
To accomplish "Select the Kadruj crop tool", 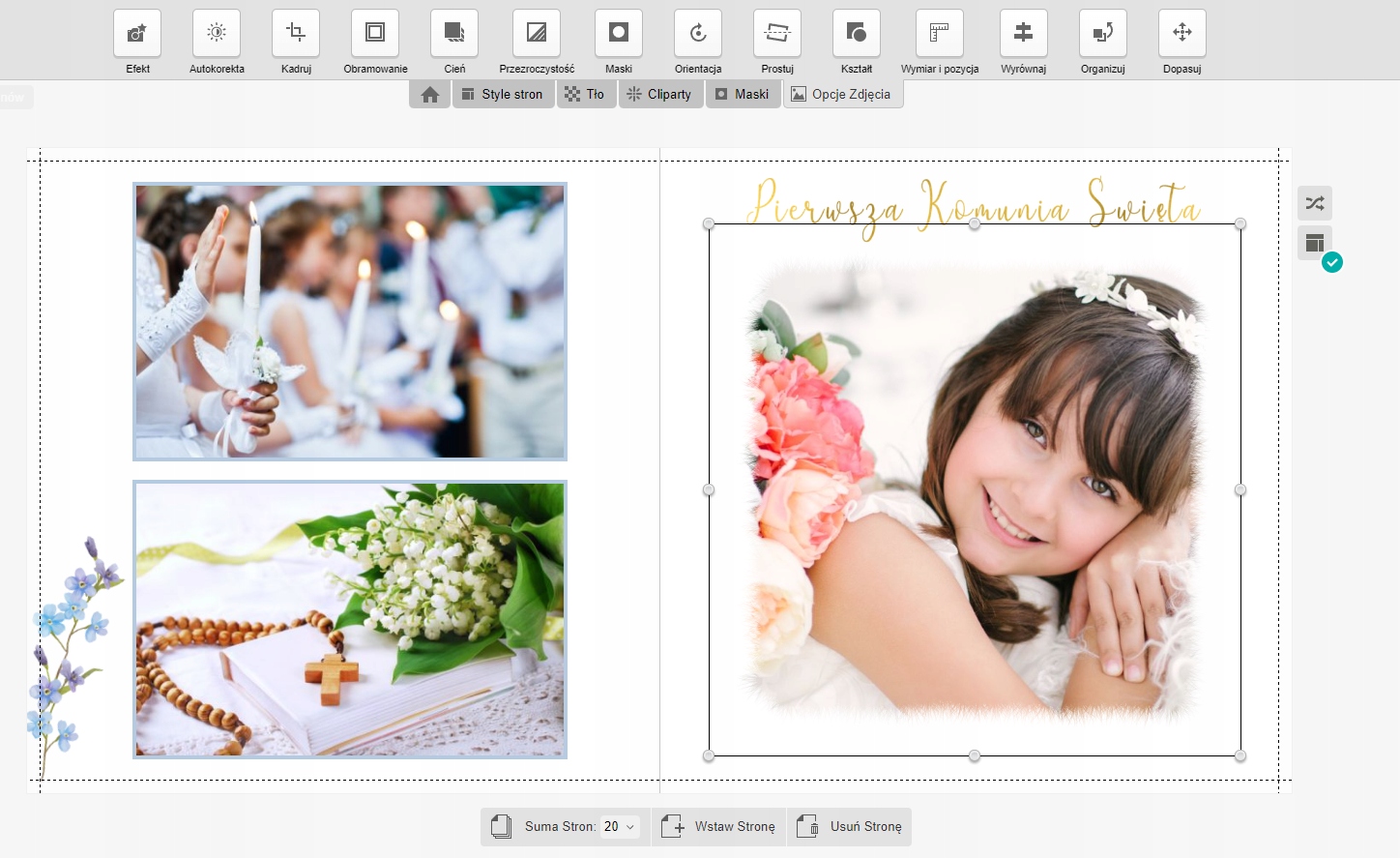I will 296,33.
